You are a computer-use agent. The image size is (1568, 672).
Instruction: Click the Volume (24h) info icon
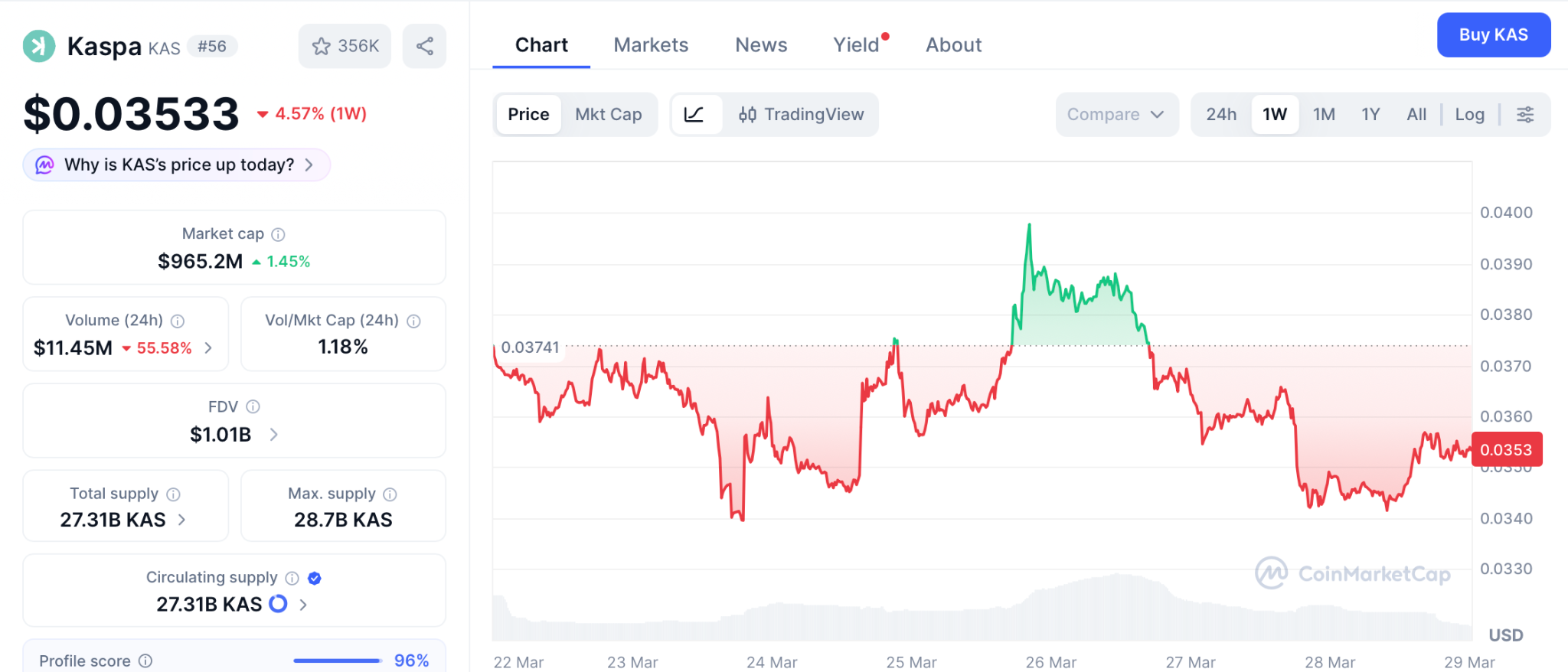pyautogui.click(x=178, y=321)
